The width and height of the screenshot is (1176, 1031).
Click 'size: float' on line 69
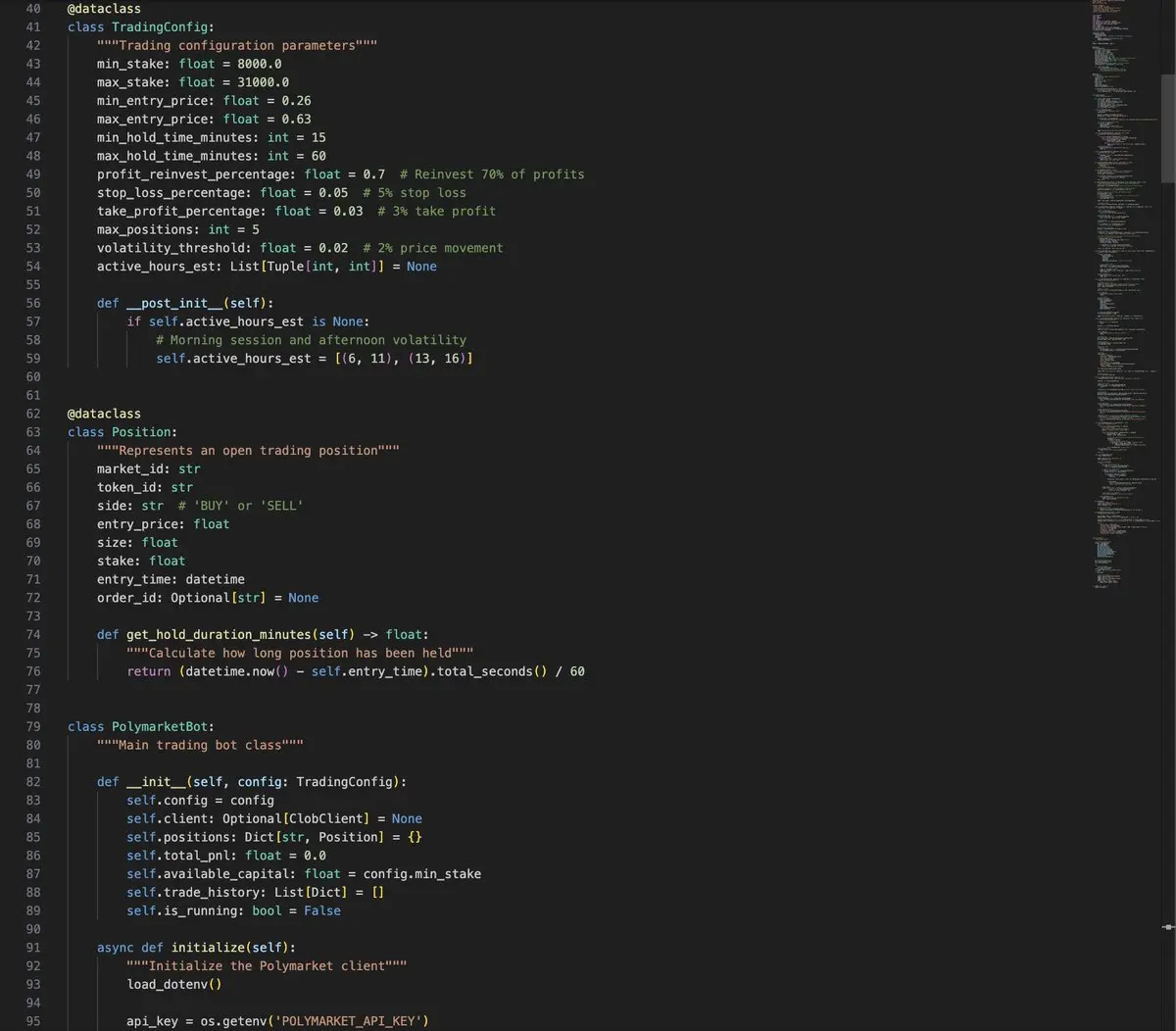point(137,543)
